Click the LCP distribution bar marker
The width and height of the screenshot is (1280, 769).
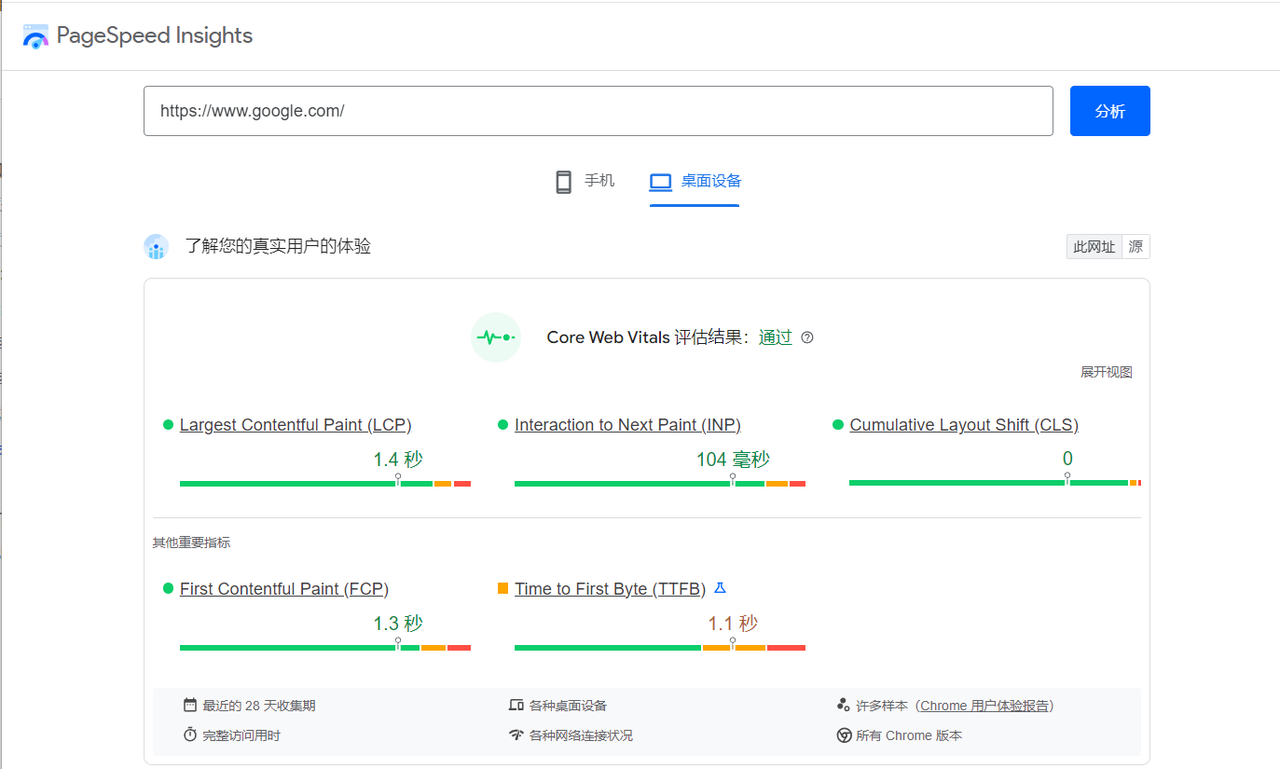398,481
